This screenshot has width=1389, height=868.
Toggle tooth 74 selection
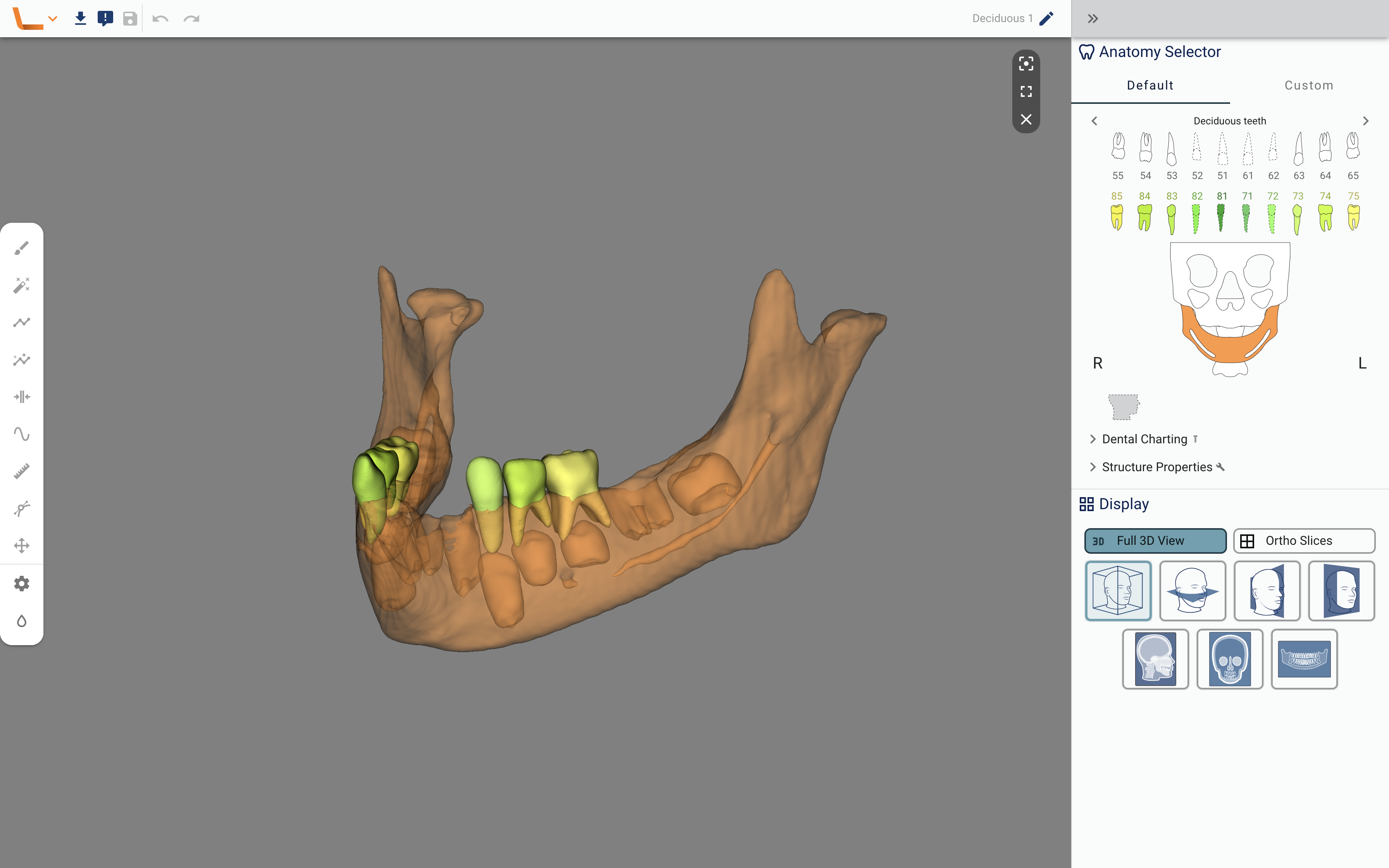(1325, 217)
